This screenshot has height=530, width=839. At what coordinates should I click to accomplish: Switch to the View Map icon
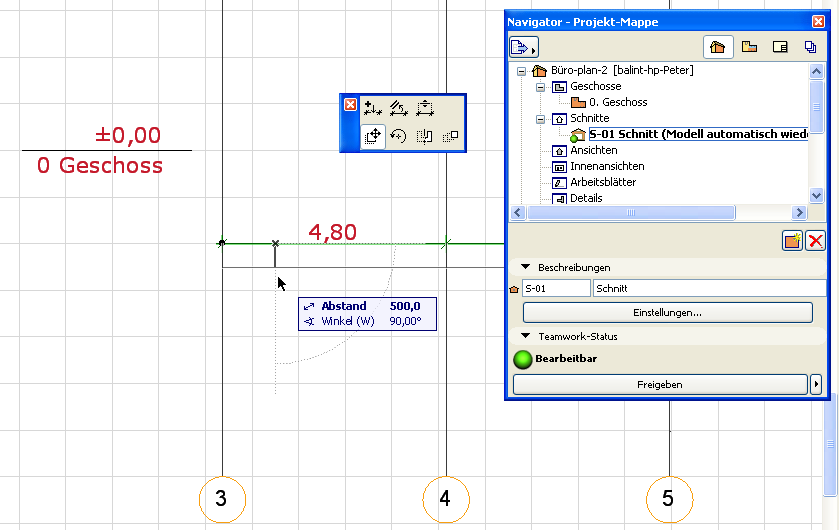749,48
